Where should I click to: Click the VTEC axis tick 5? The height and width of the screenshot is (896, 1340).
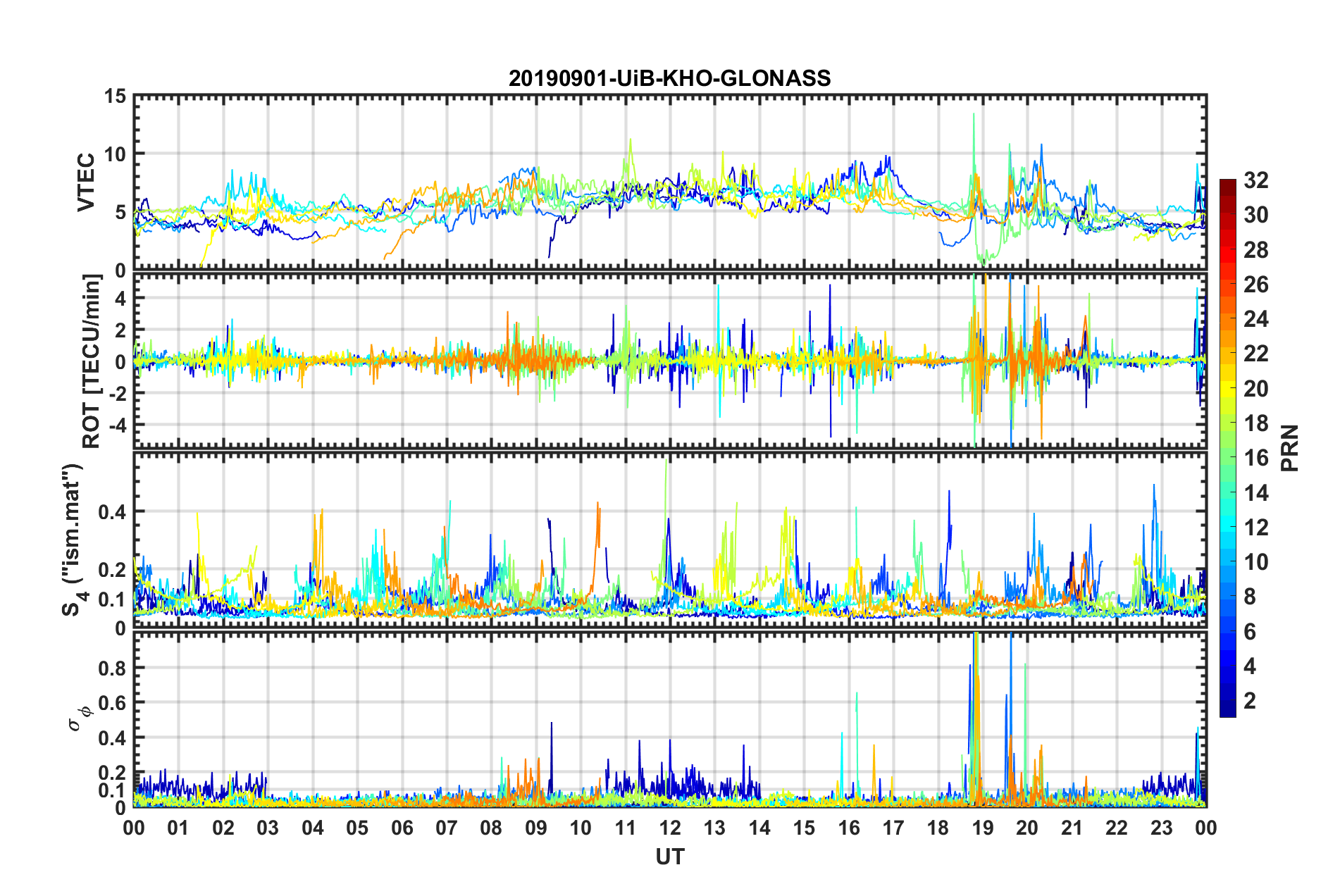121,213
